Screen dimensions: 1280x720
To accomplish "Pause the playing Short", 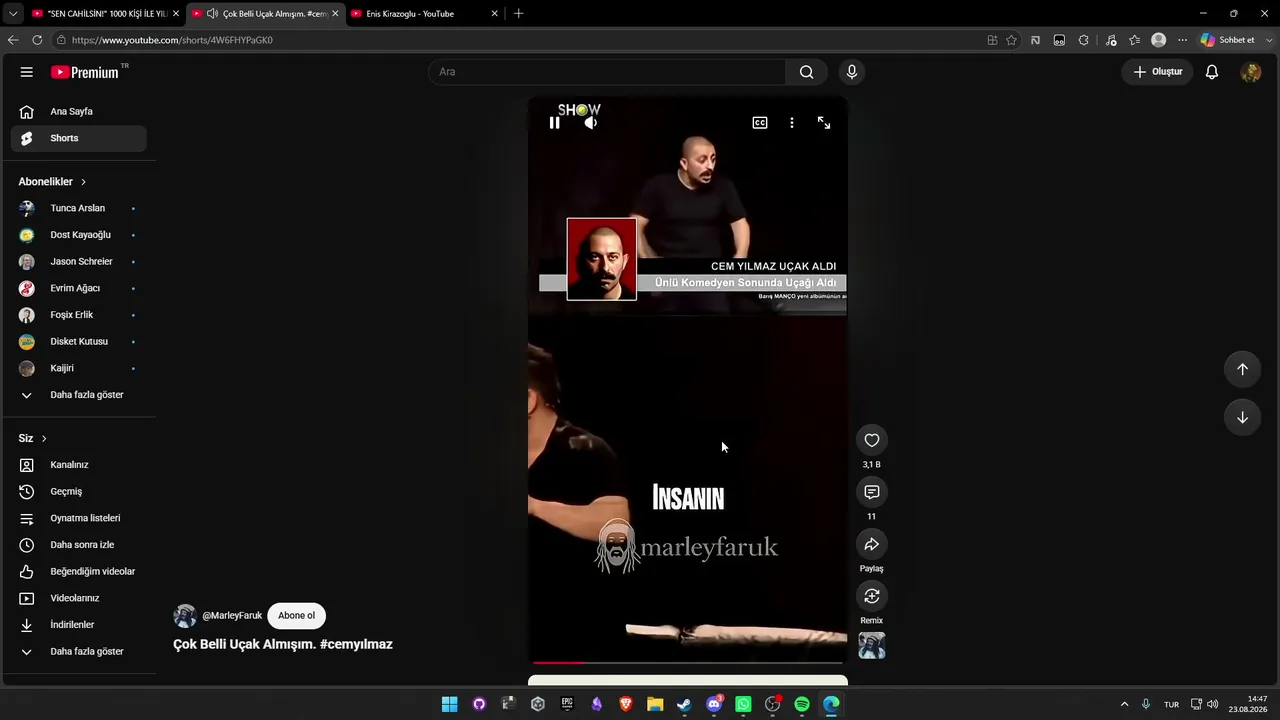I will coord(555,123).
